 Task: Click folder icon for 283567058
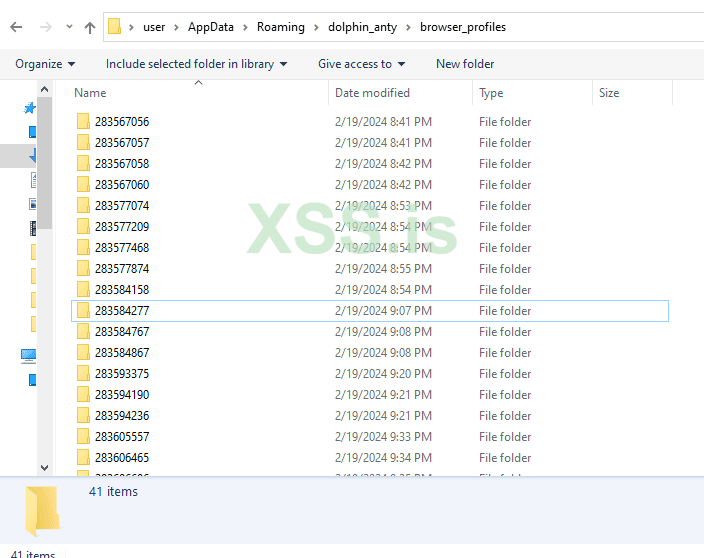coord(83,163)
